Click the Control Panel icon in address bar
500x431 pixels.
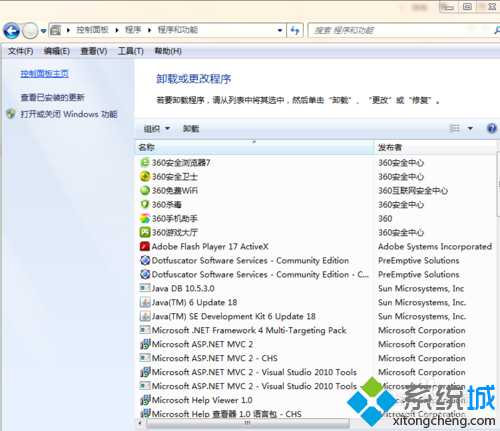pos(56,30)
